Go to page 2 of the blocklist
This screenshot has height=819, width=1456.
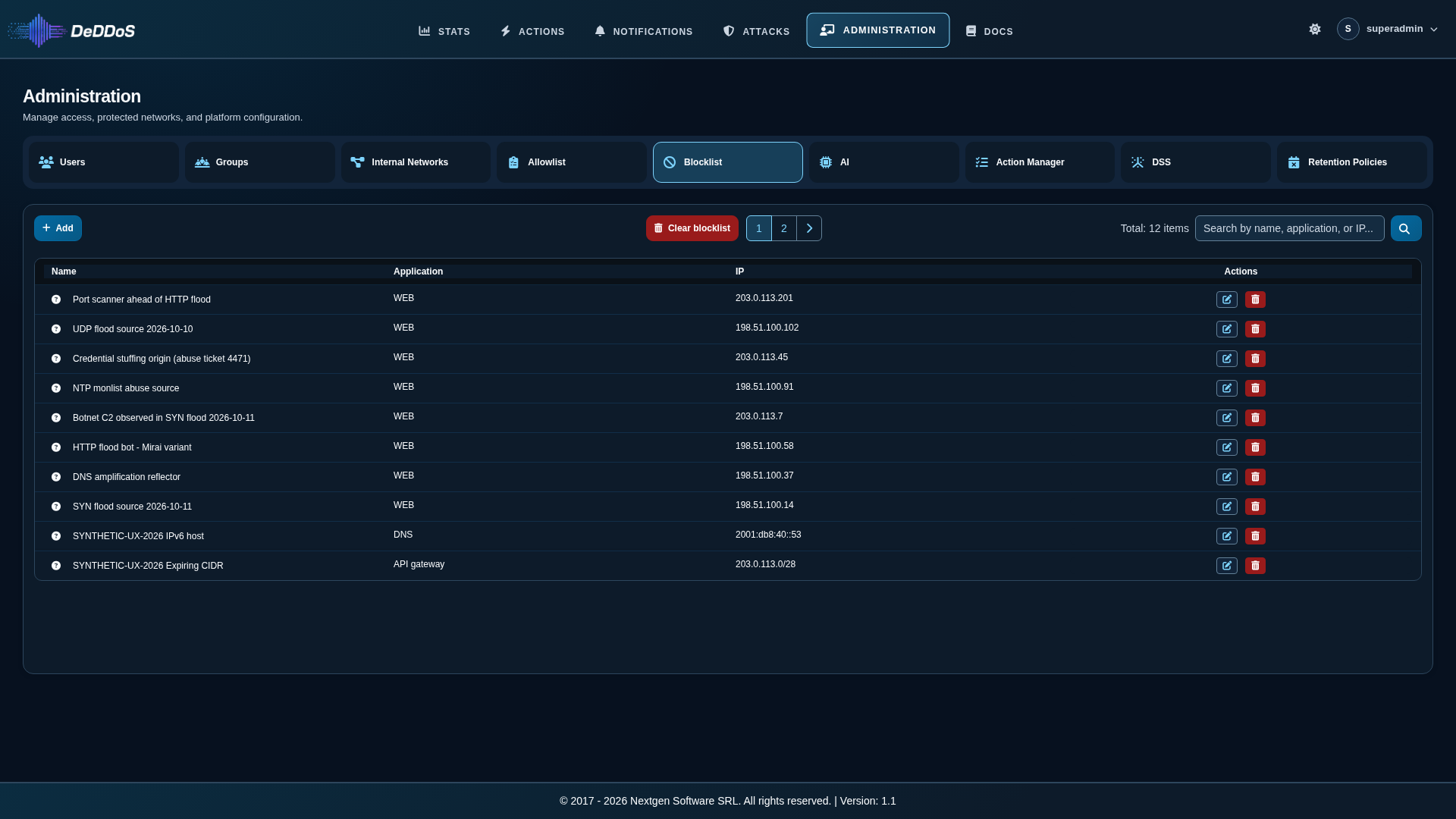(784, 228)
